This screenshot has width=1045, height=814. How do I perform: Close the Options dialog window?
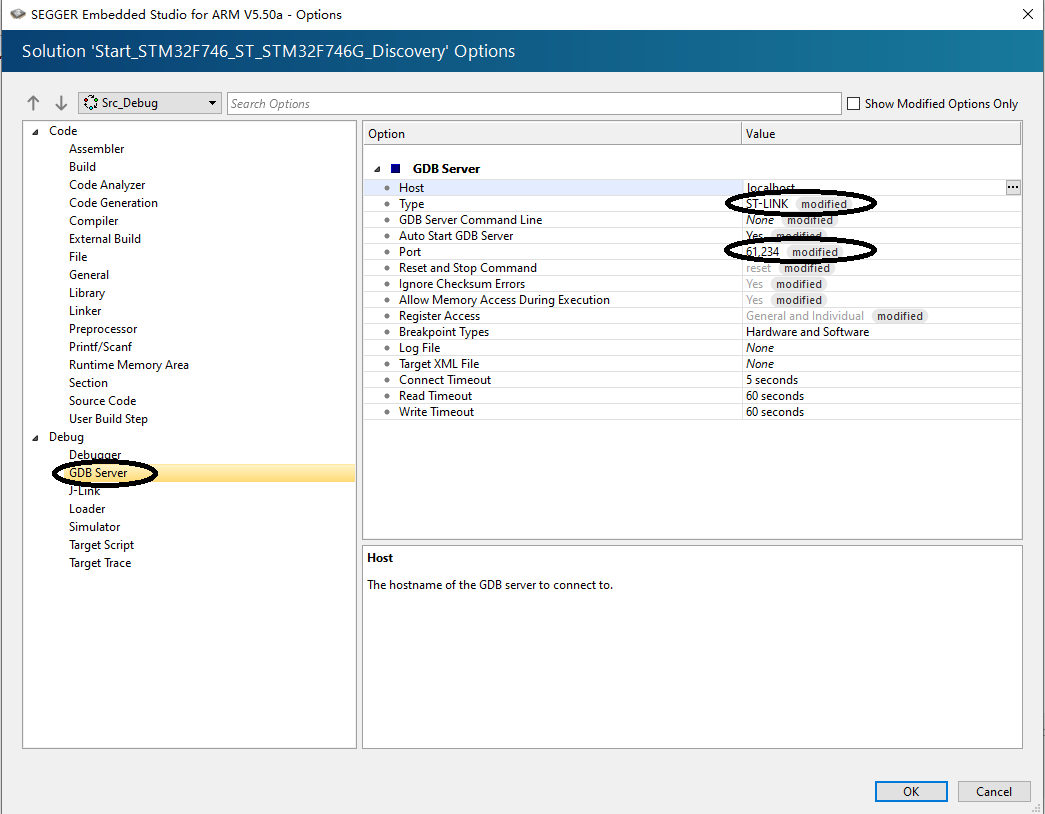pos(1028,14)
